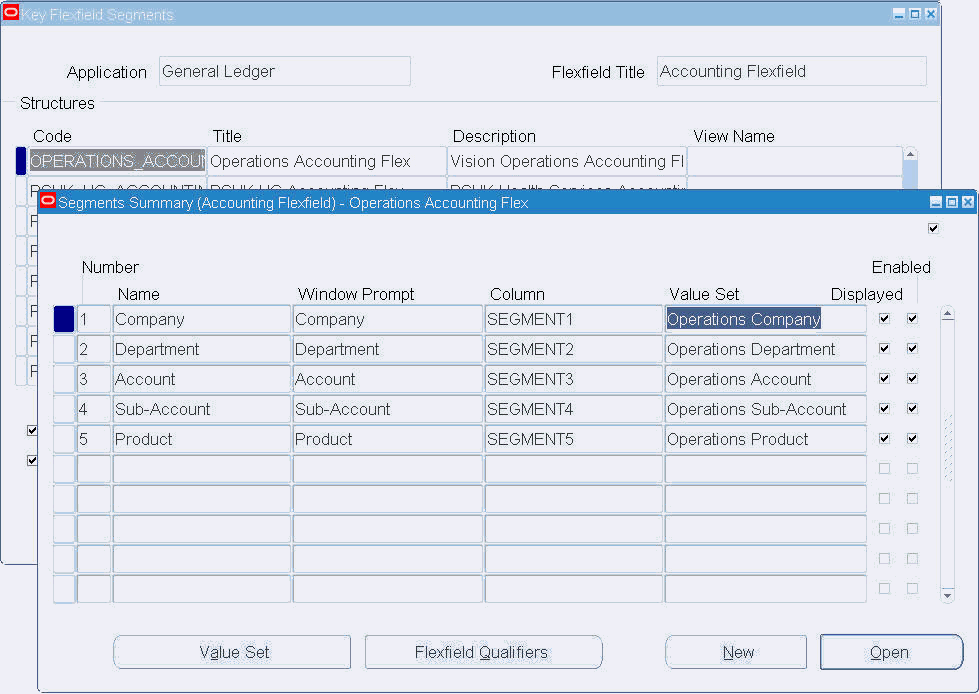Toggle Displayed for the Product segment

884,438
